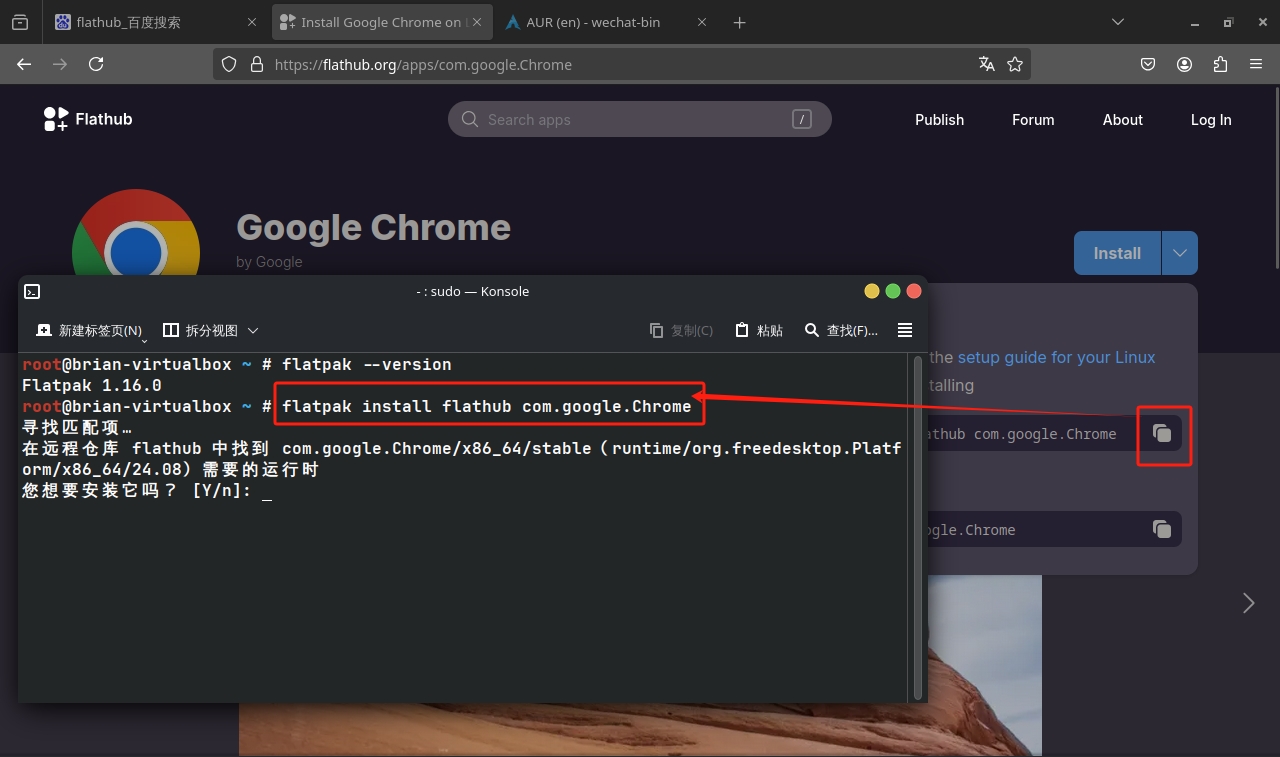Click the shield tracking protection icon

point(229,64)
